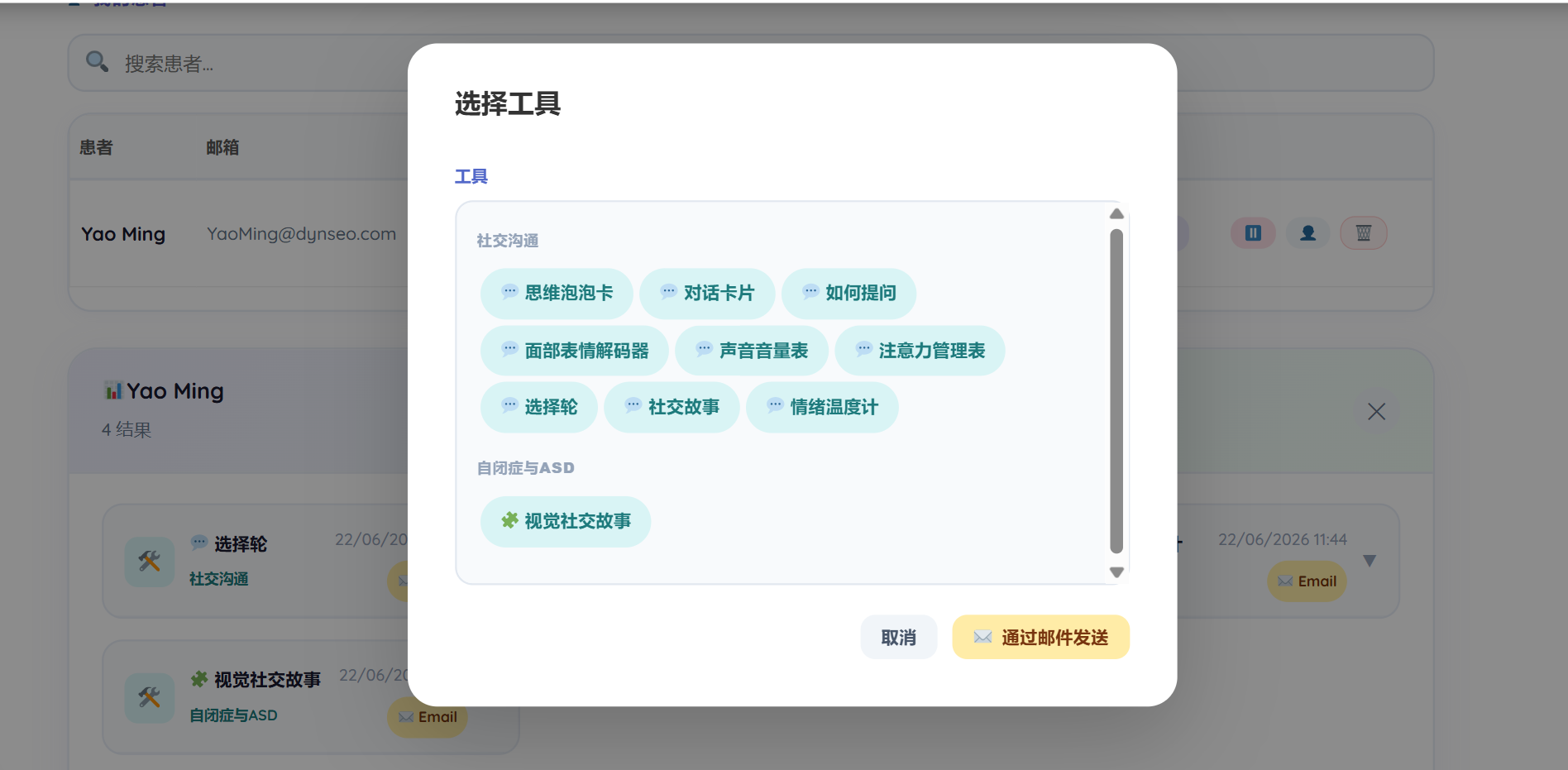Select the 声音音量表 tool chip
This screenshot has height=770, width=1568.
click(x=752, y=351)
